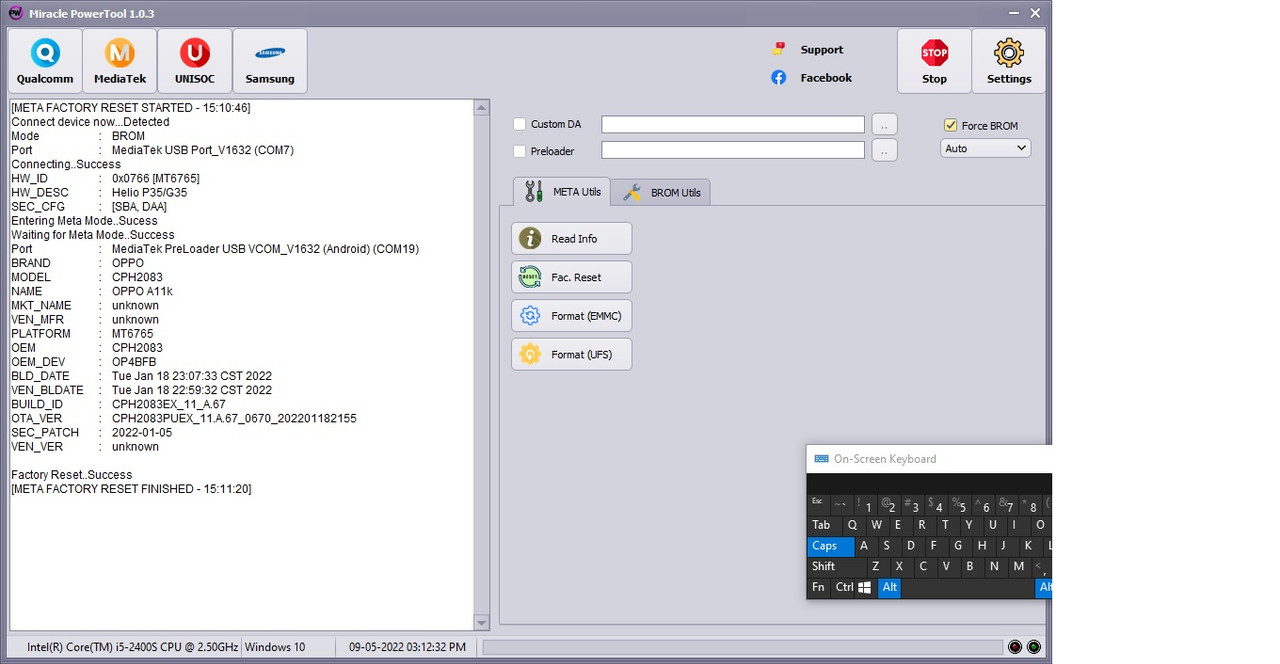
Task: Click the date and time status entry
Action: [407, 647]
